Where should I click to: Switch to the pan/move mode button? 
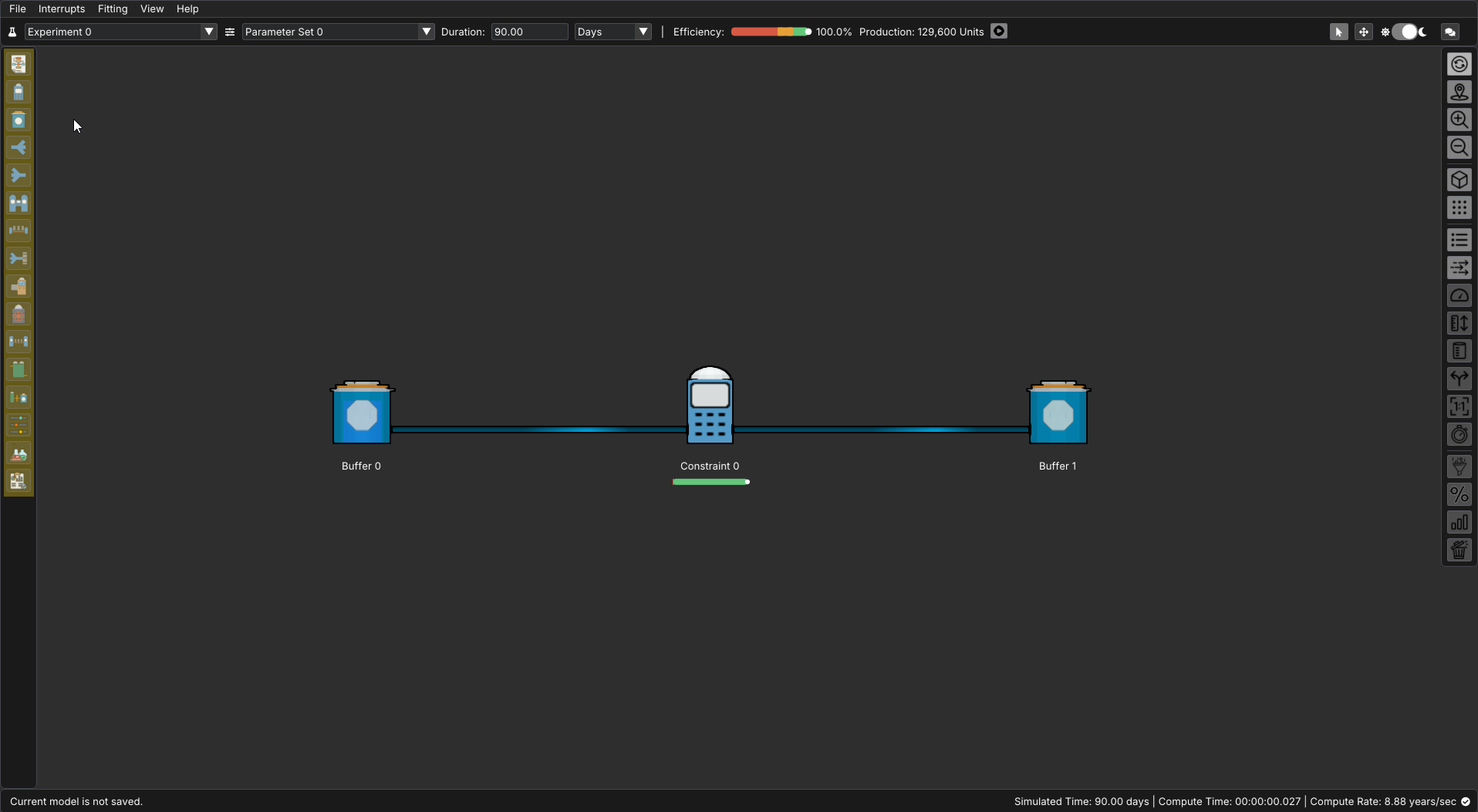1363,32
